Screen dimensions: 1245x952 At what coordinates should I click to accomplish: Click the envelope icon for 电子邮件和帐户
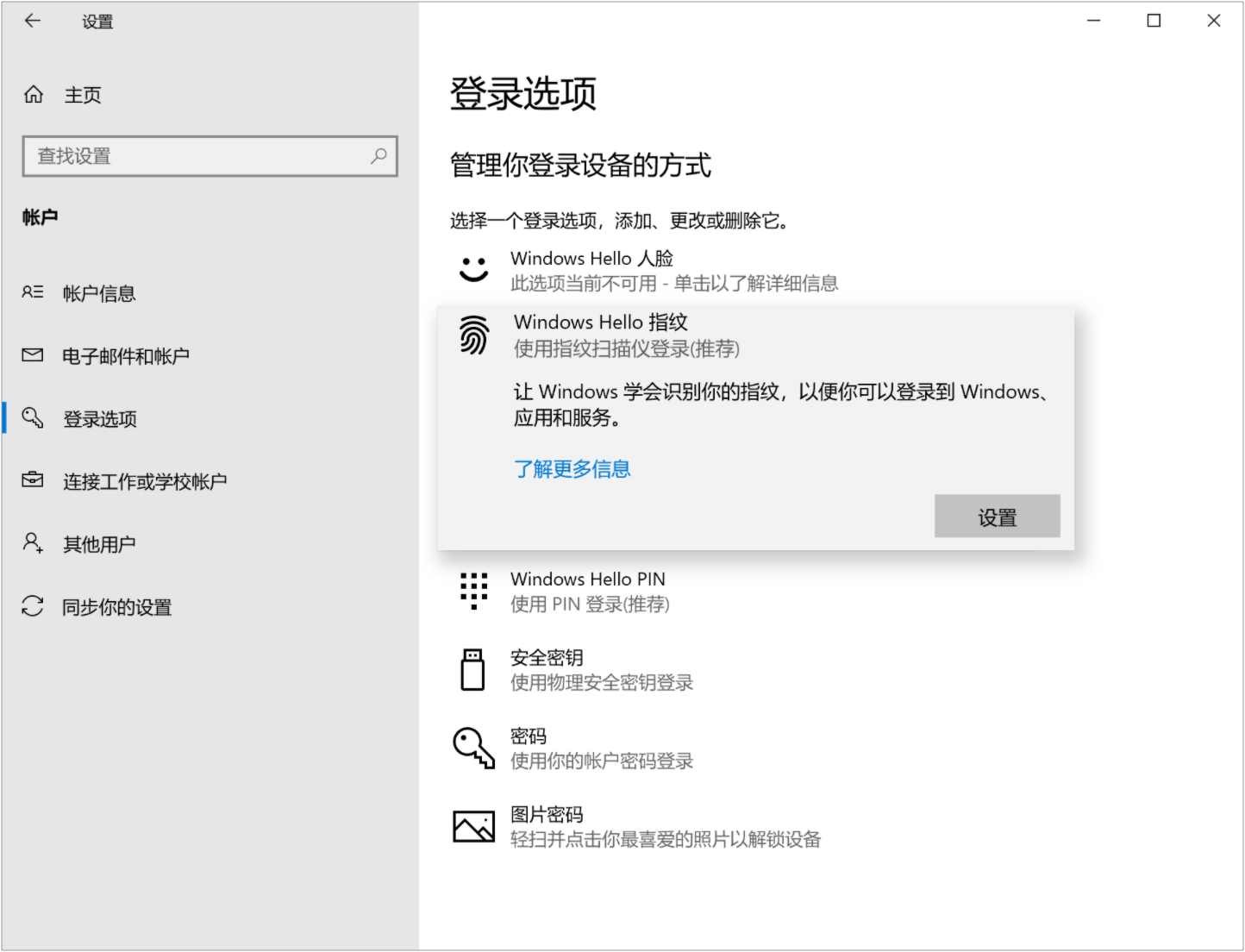pyautogui.click(x=33, y=355)
